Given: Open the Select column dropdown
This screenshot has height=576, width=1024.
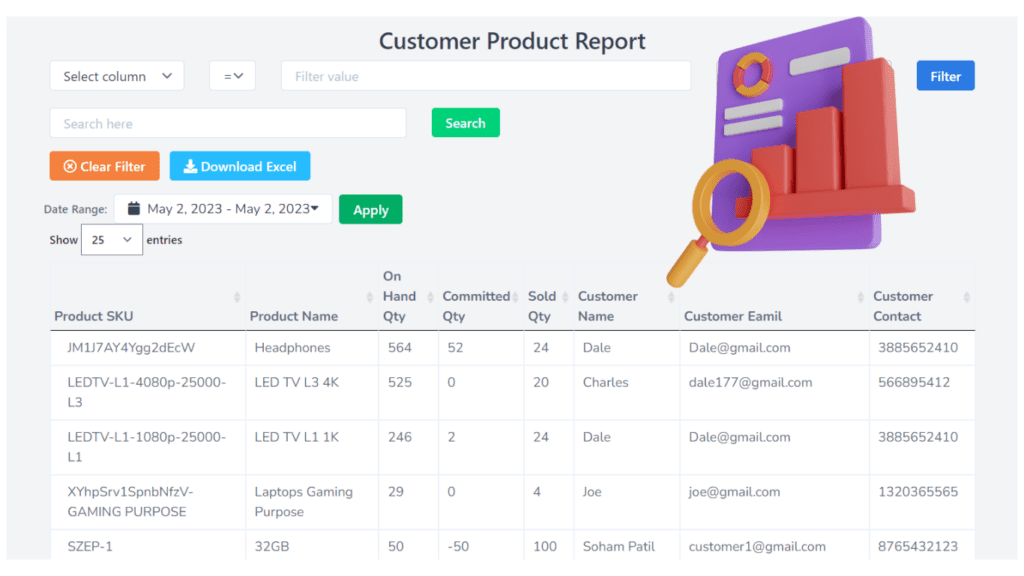Looking at the screenshot, I should click(x=117, y=76).
